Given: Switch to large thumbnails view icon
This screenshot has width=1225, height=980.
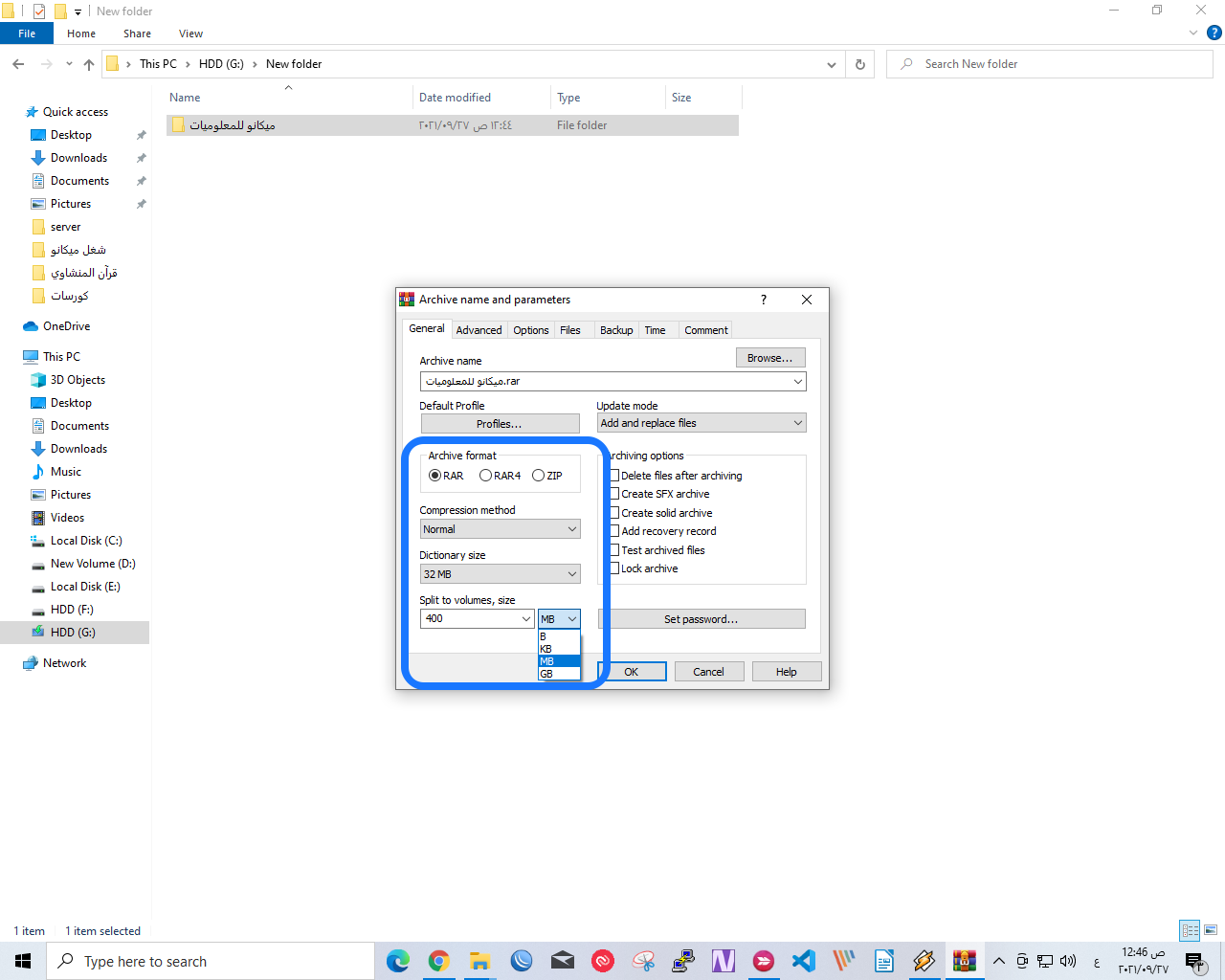Looking at the screenshot, I should pos(1211,930).
